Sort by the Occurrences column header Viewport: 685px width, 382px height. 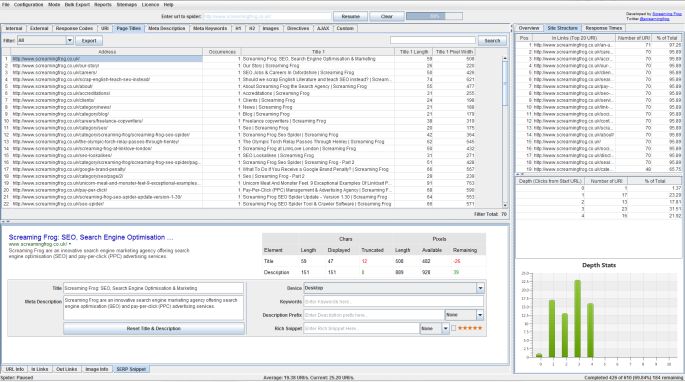pyautogui.click(x=222, y=52)
